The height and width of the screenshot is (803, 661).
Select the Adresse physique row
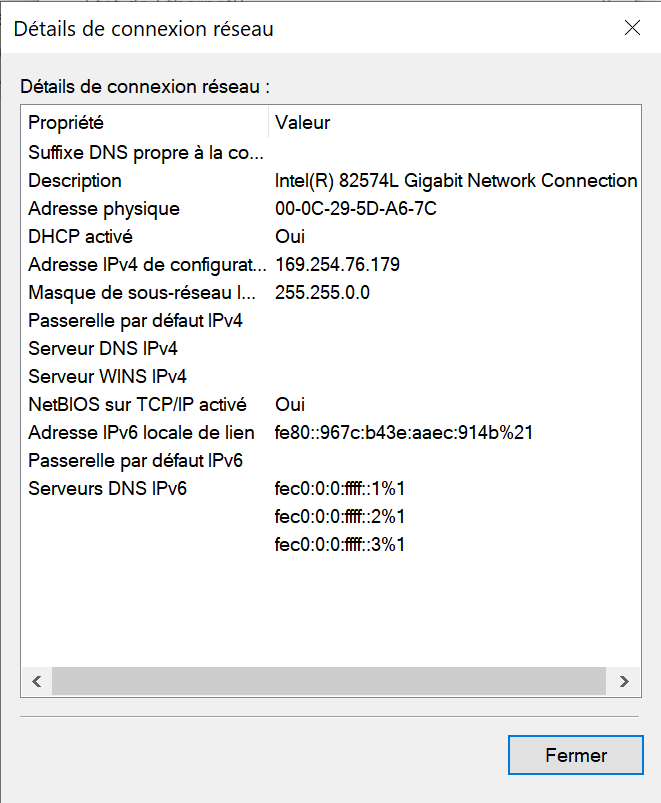click(x=104, y=209)
